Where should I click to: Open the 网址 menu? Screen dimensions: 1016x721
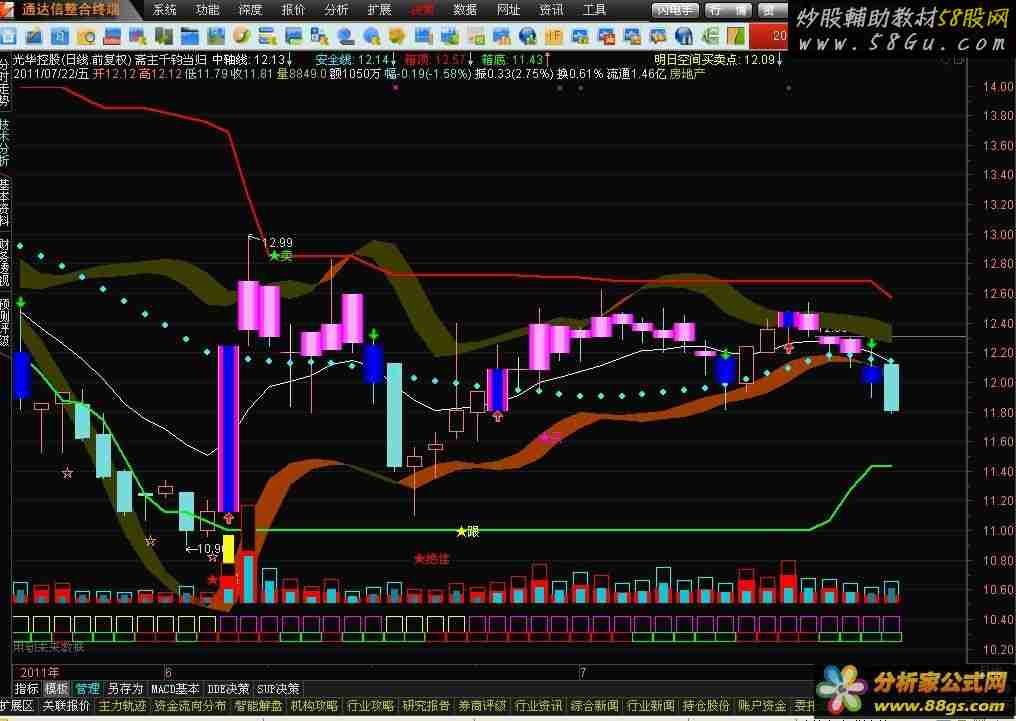(508, 10)
